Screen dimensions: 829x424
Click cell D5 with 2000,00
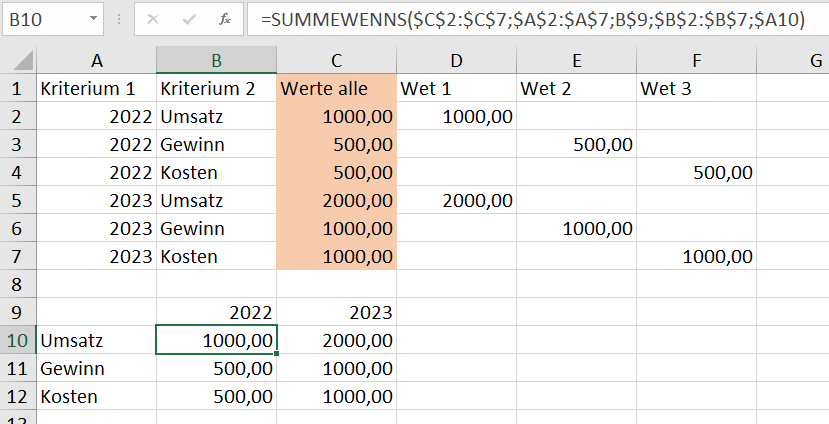tap(457, 200)
